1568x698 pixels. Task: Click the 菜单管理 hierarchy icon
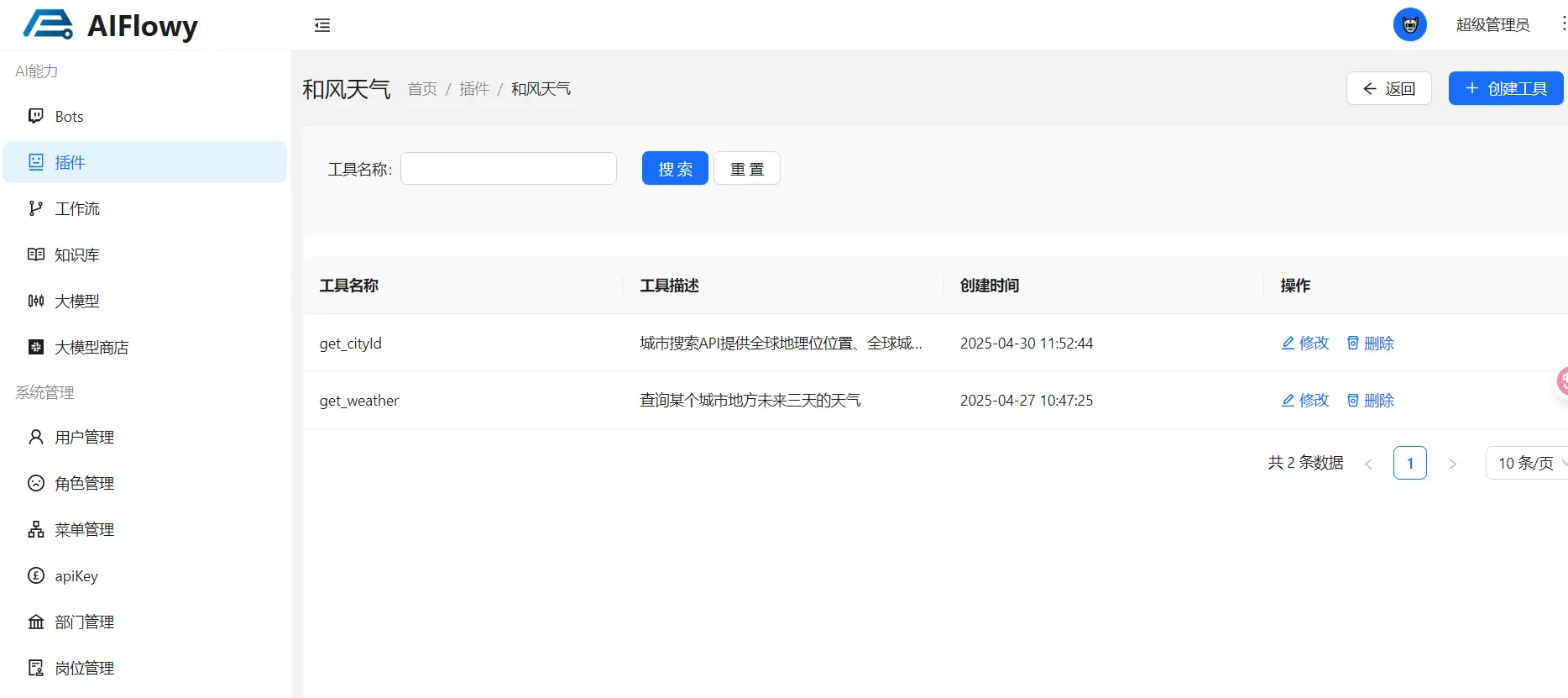[x=36, y=529]
